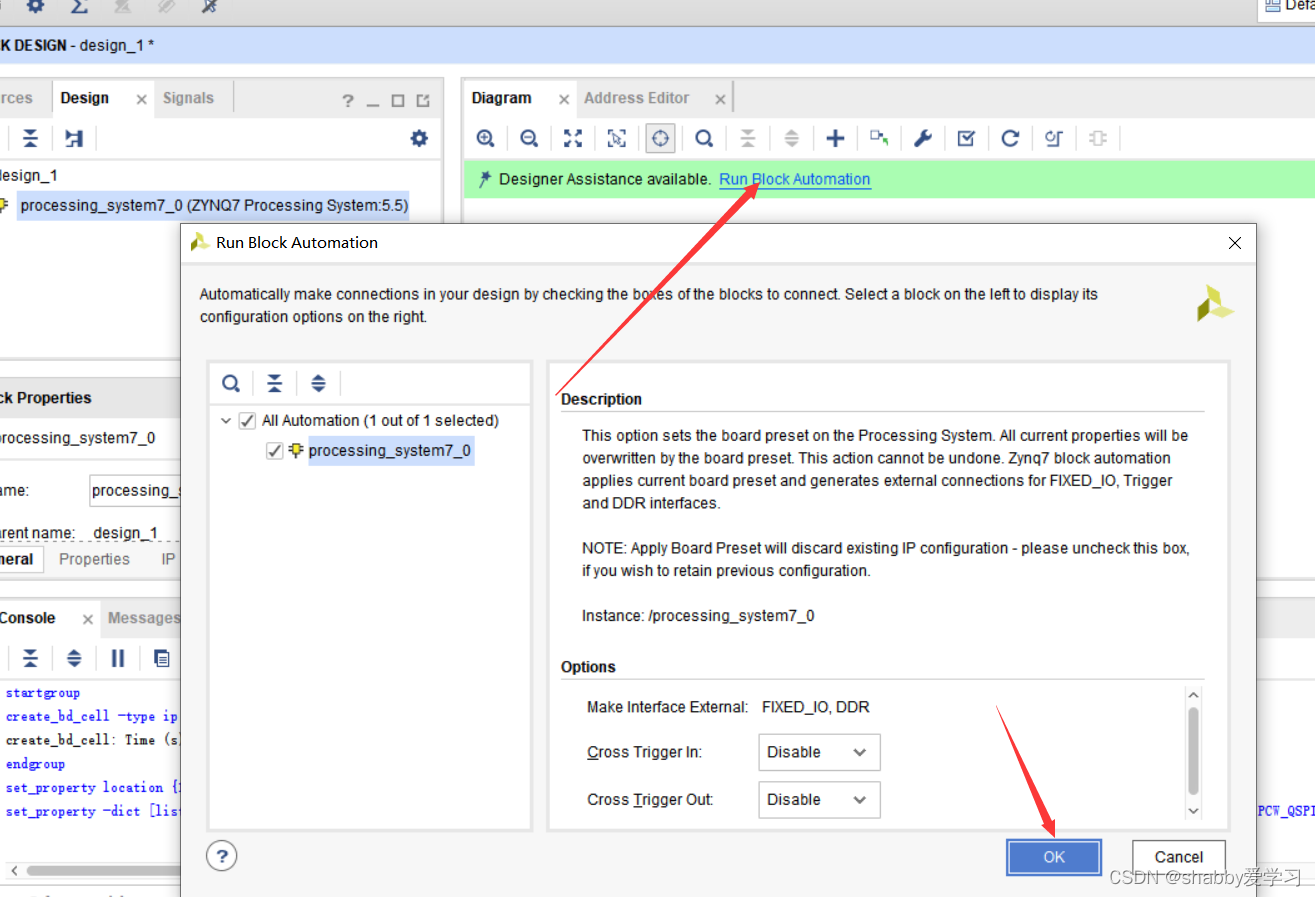Select processing_system7_0 in automation tree
This screenshot has width=1315, height=897.
390,451
